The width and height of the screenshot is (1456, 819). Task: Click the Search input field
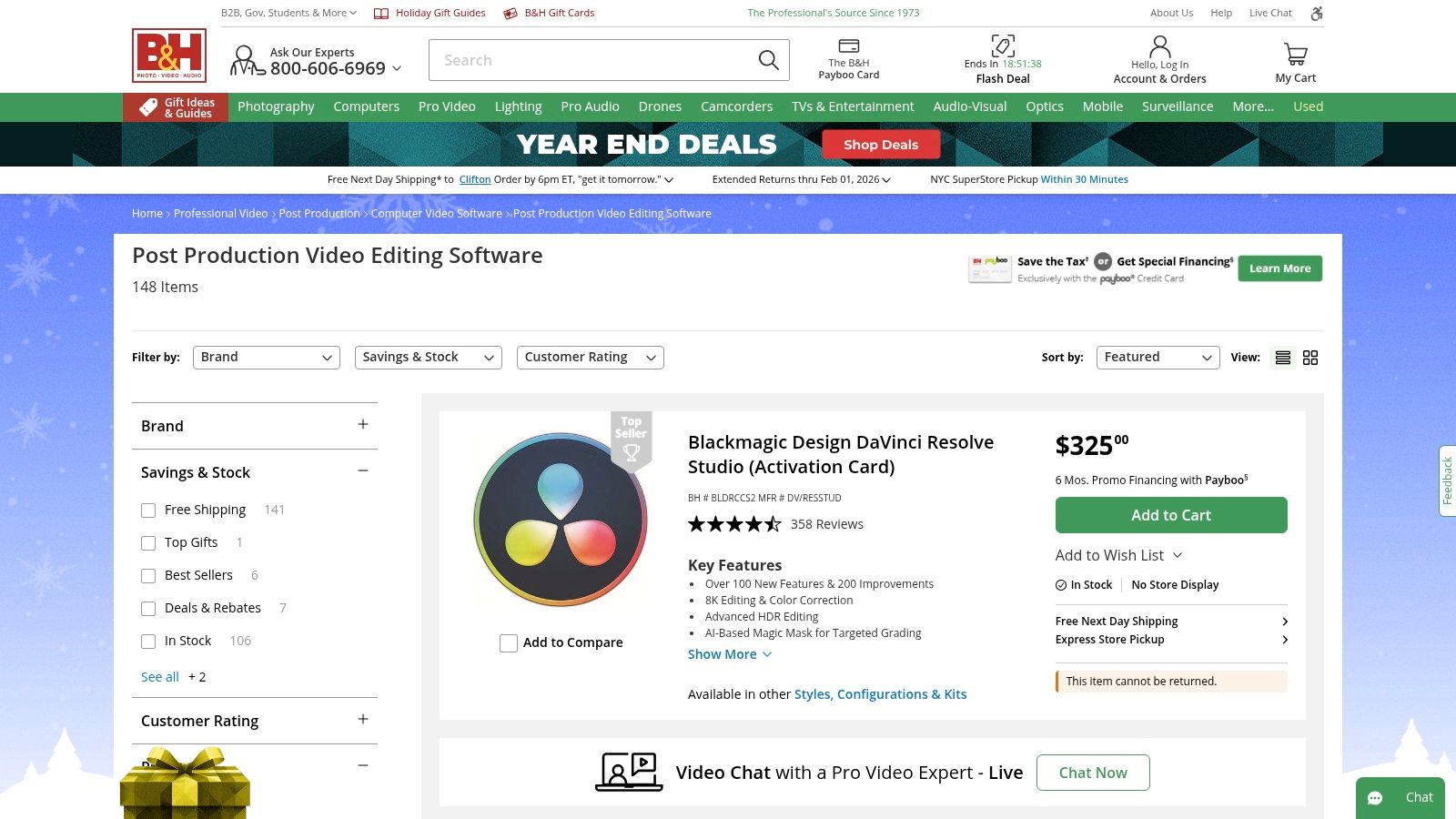[x=591, y=60]
